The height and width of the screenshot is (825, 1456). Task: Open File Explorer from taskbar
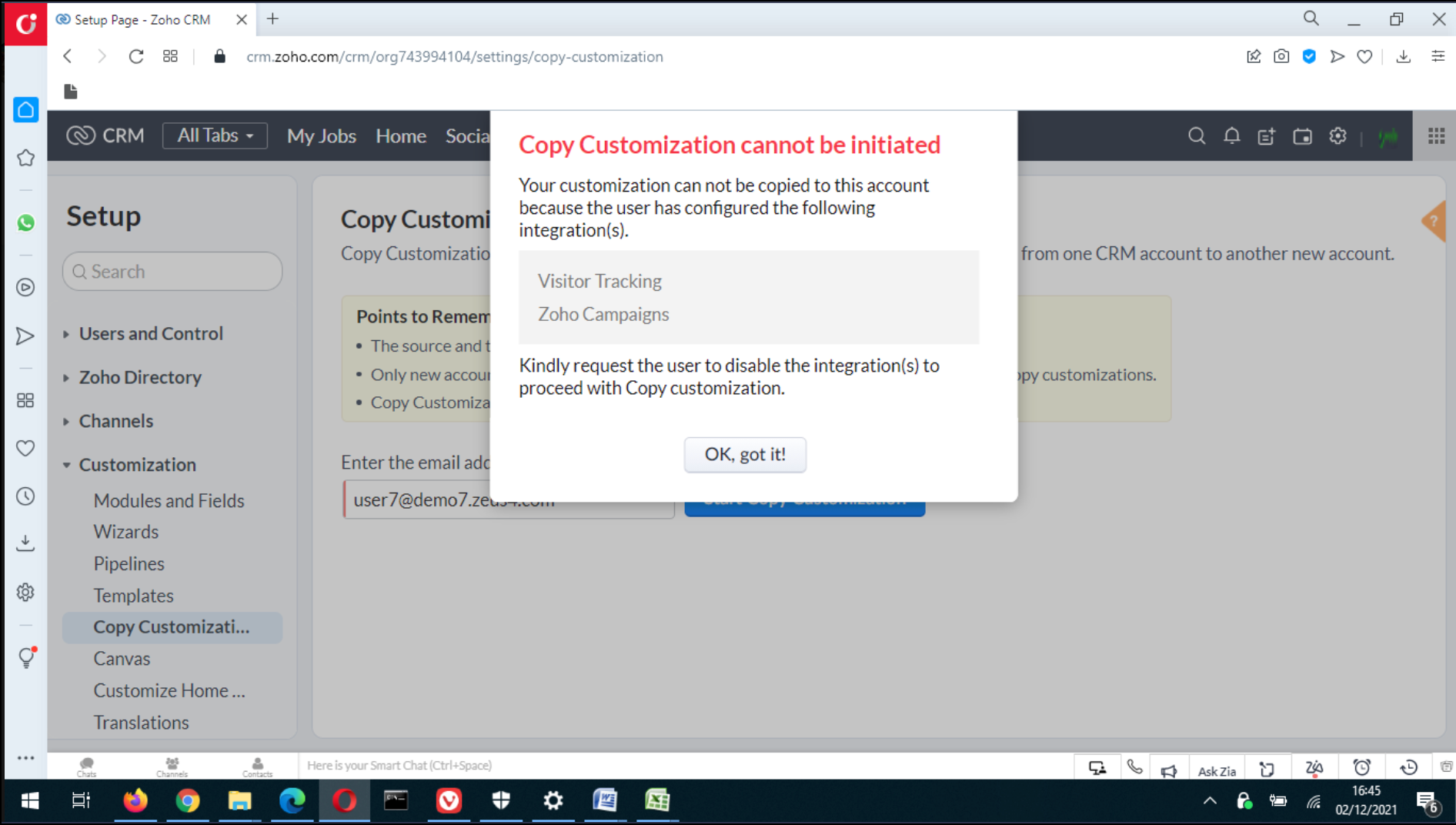(240, 801)
